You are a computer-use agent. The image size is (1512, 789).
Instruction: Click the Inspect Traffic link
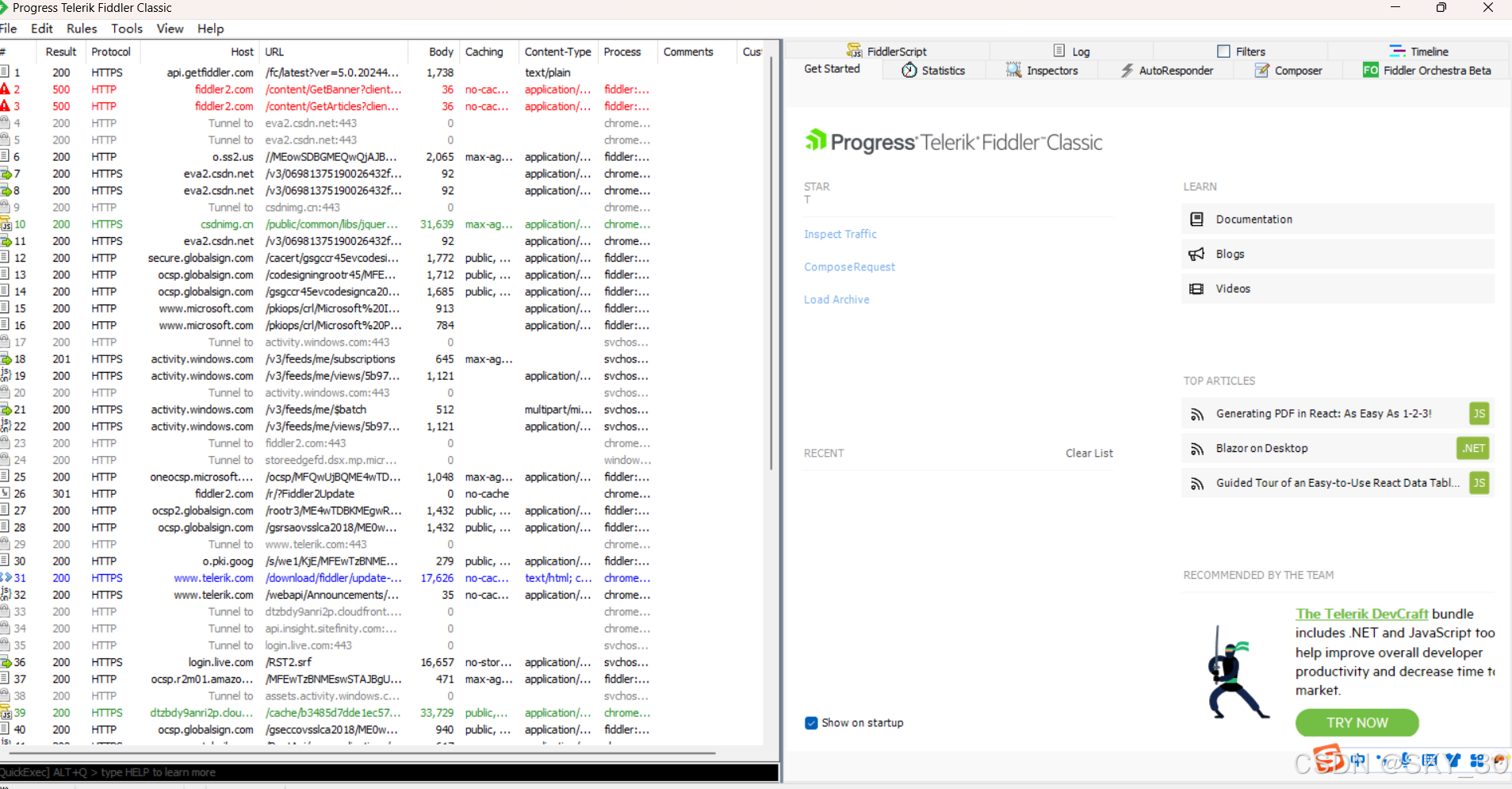click(x=840, y=234)
